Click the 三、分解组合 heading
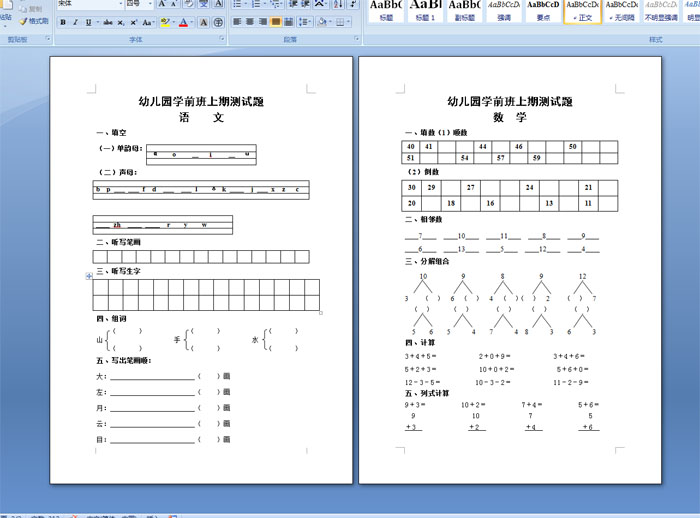 tap(427, 261)
